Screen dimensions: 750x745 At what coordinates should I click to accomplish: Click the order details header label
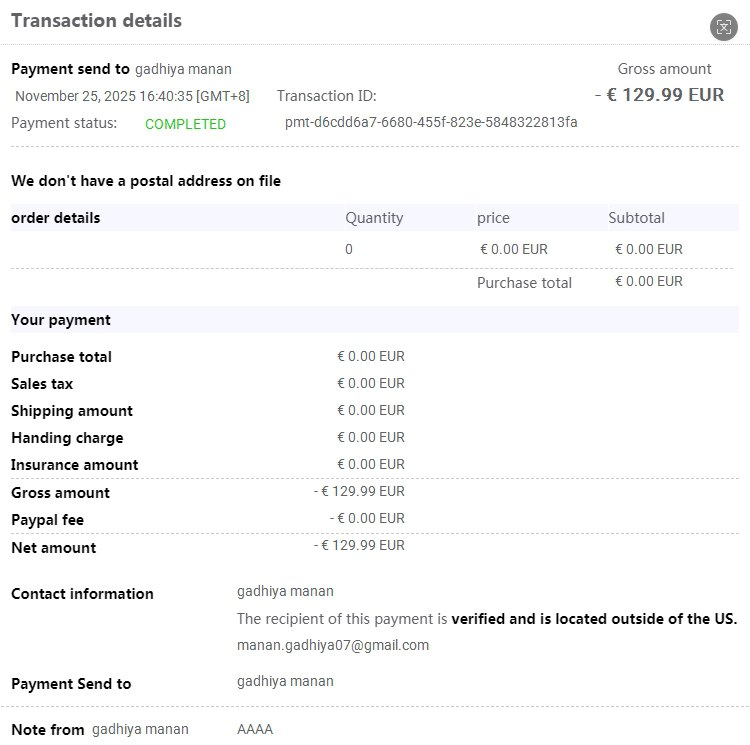[56, 218]
